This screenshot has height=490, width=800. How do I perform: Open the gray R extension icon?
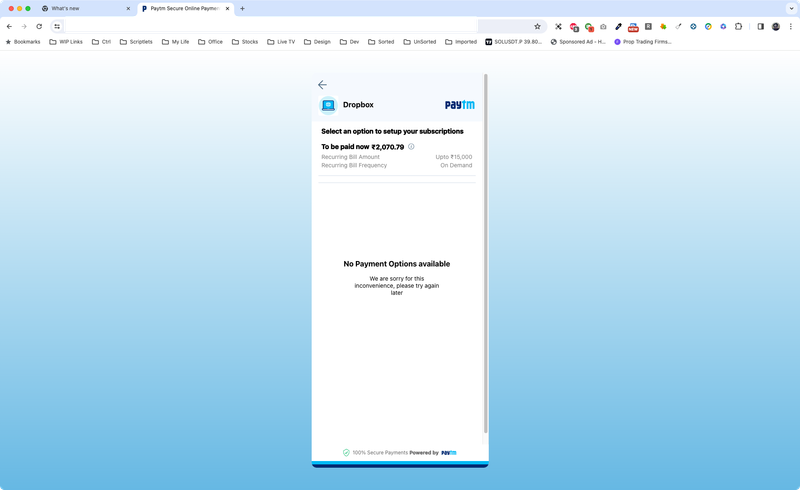648,27
